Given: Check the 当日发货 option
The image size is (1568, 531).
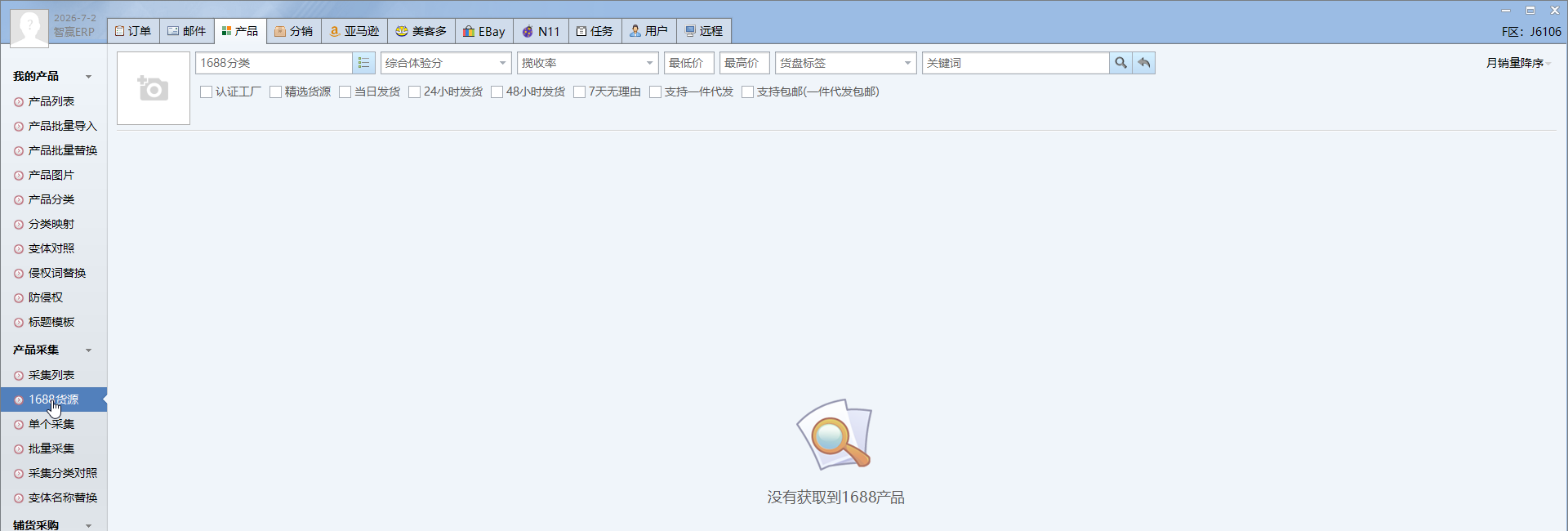Looking at the screenshot, I should (x=345, y=91).
